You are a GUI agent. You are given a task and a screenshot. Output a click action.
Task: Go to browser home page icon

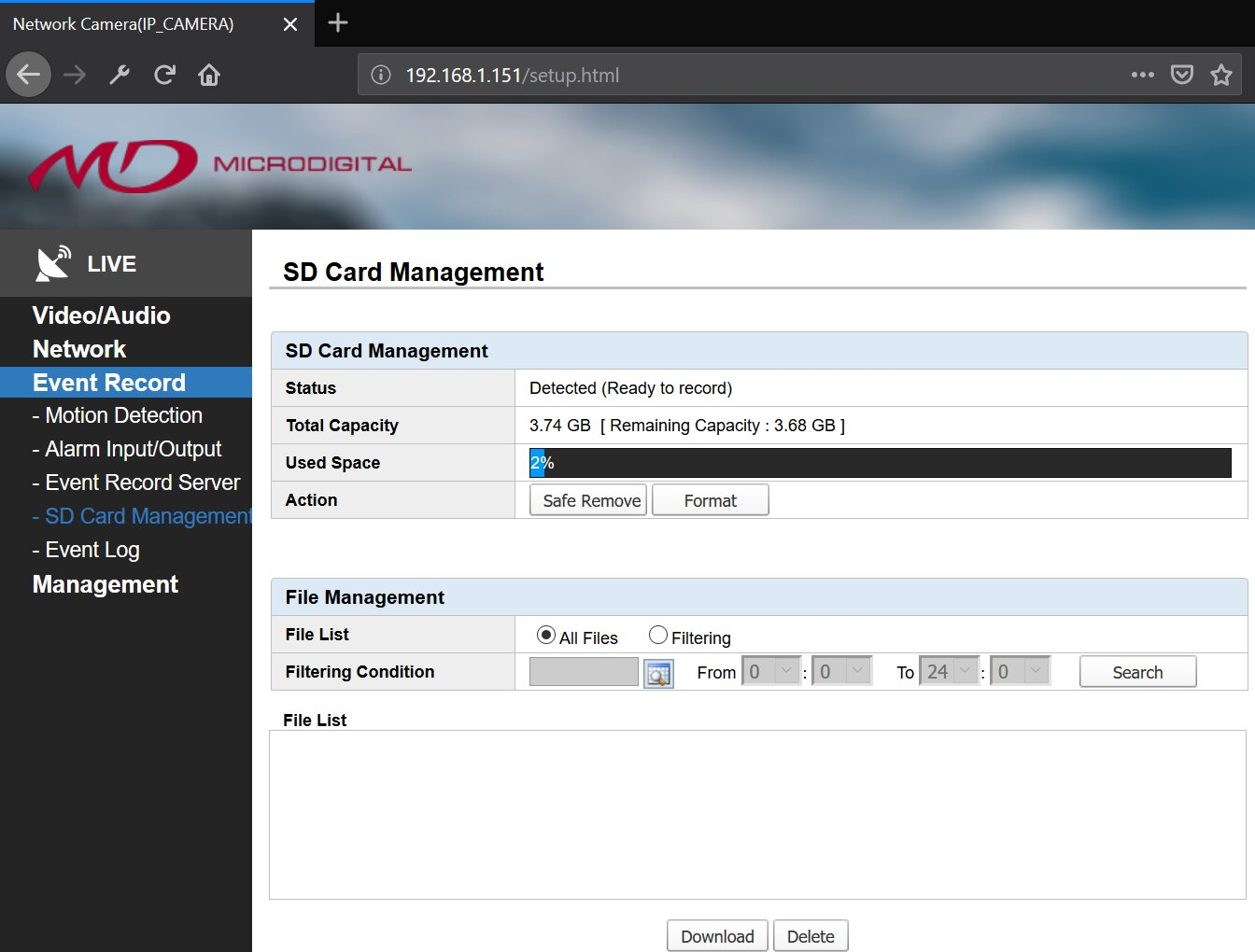[209, 75]
